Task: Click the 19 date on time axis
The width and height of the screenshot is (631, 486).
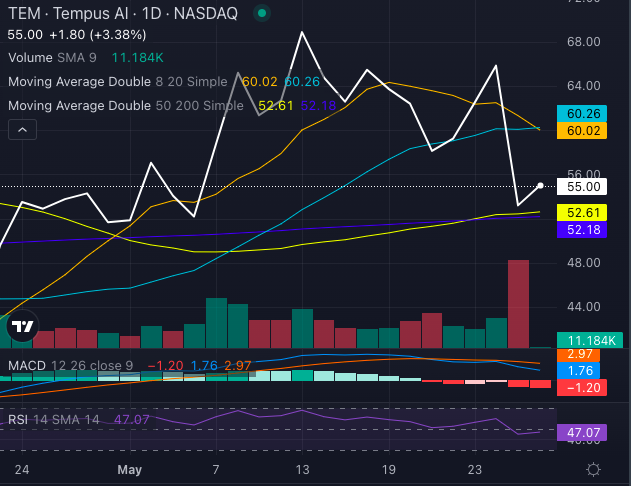Action: click(389, 470)
